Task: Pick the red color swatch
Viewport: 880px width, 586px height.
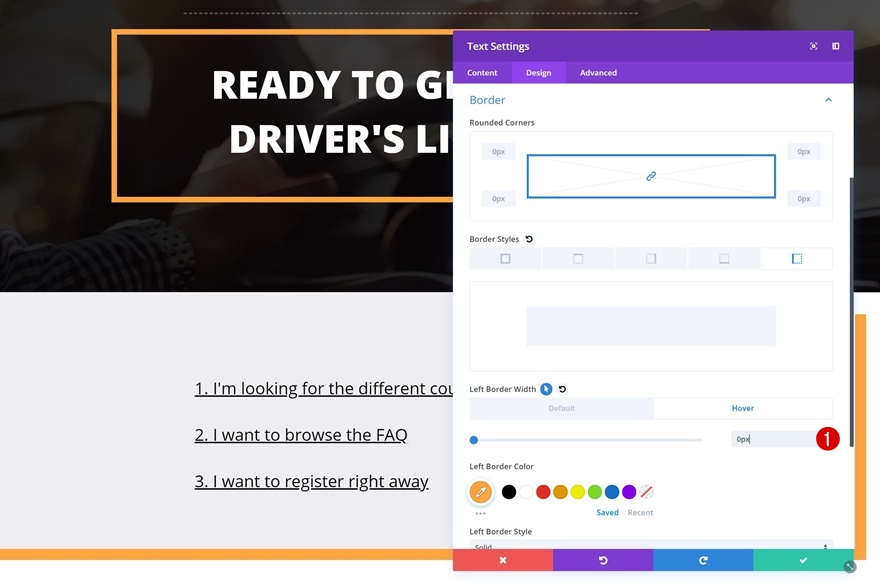Action: pos(543,492)
